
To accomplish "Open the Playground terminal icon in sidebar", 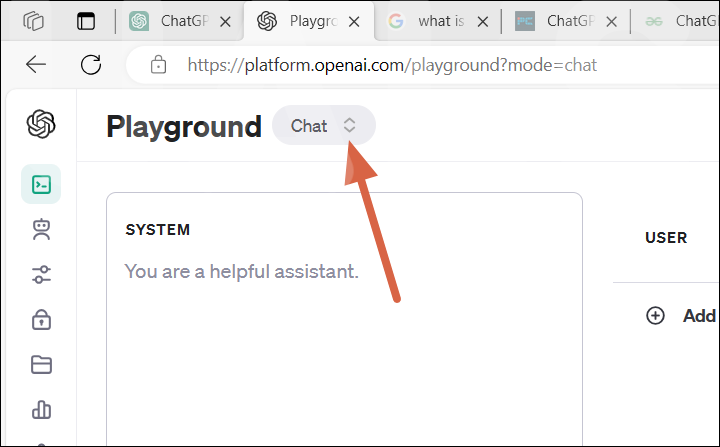I will pyautogui.click(x=41, y=185).
